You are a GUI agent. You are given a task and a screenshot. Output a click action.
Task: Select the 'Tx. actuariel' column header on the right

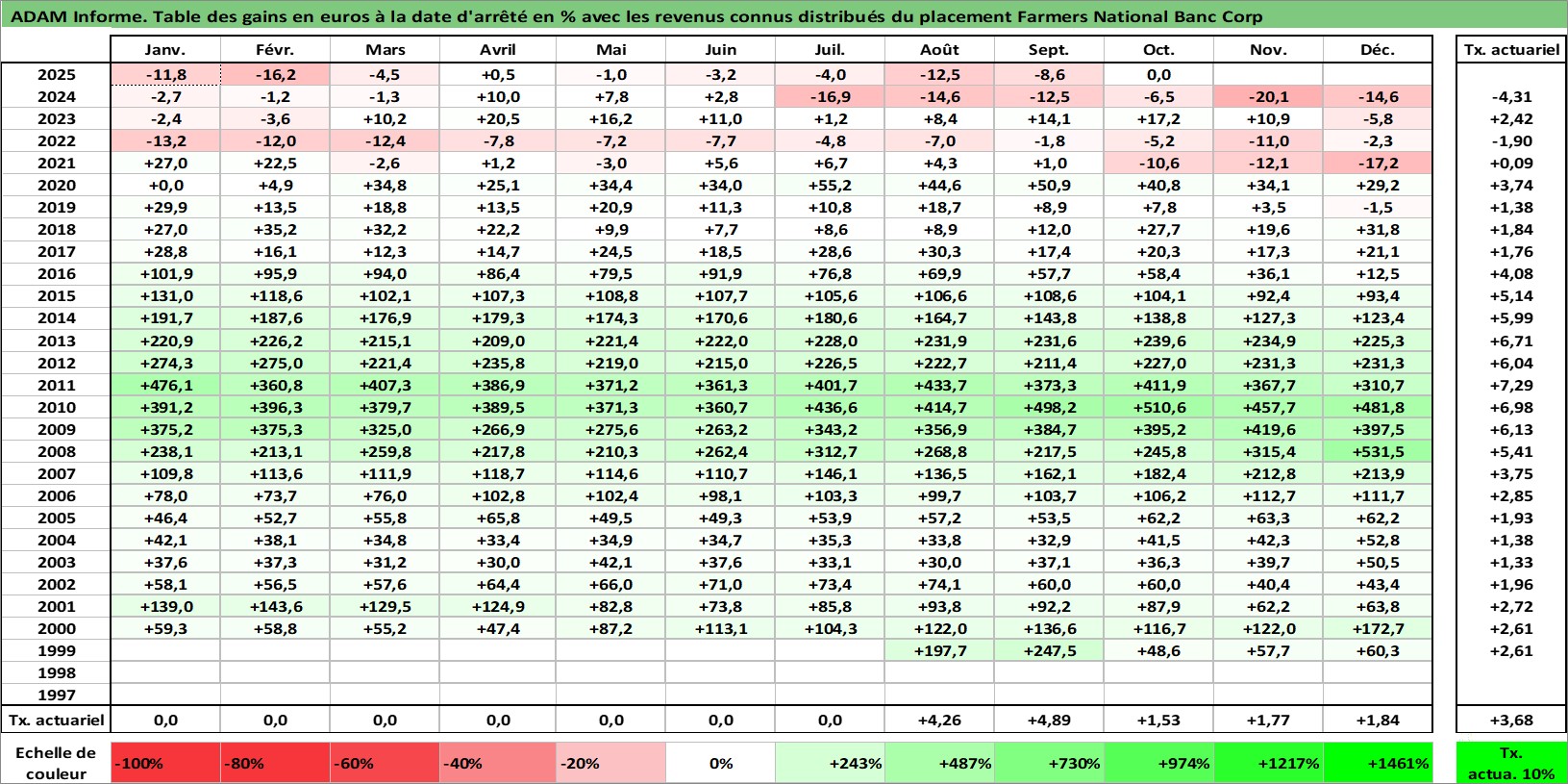point(1511,50)
